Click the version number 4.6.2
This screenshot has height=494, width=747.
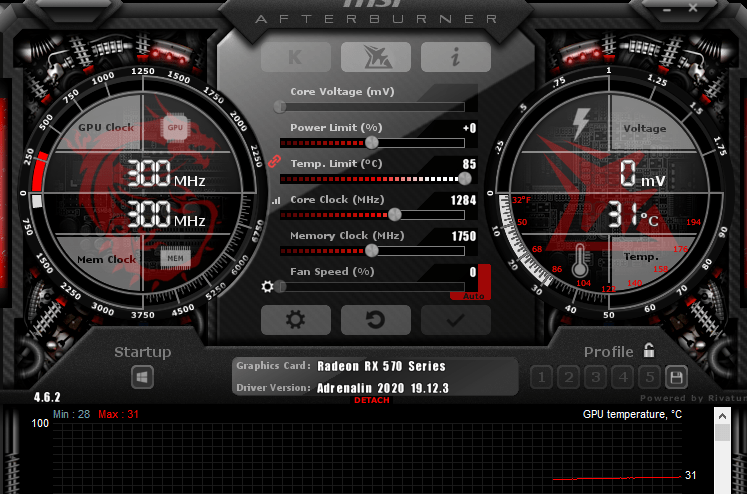[x=47, y=397]
